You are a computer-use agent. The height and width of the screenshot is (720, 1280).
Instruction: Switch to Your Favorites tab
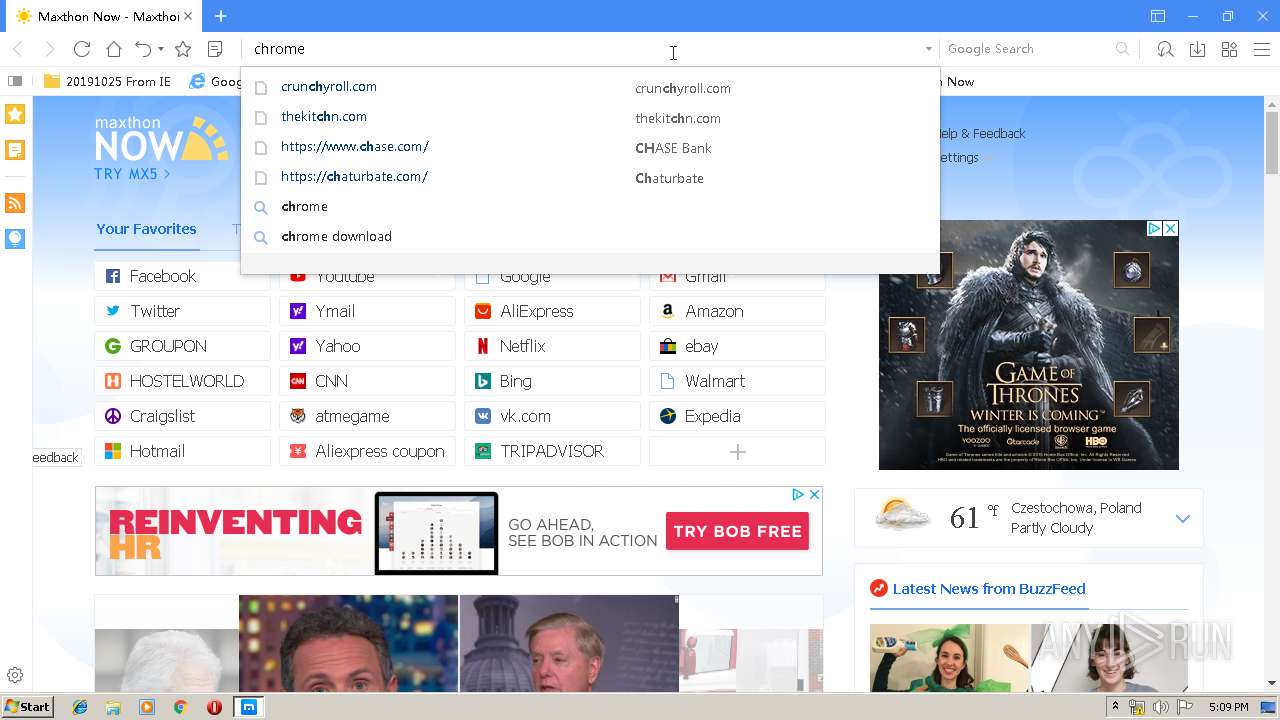tap(146, 229)
